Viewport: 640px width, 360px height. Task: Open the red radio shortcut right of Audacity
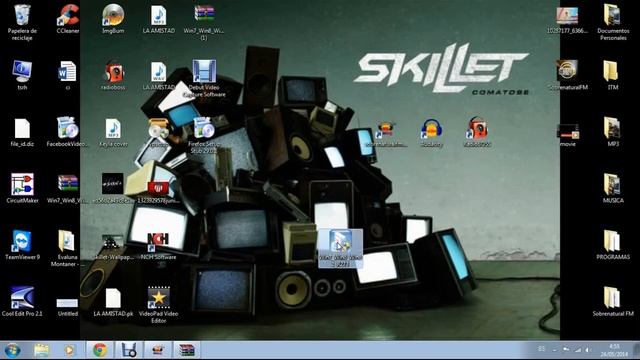coord(477,131)
